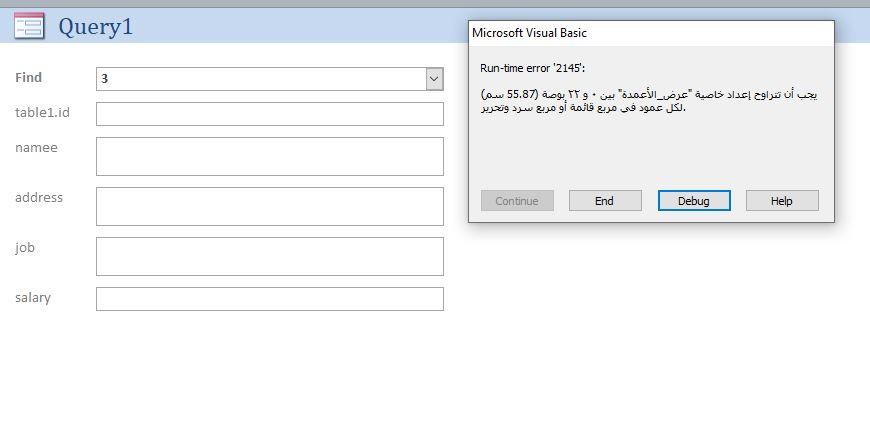Click the salary text field

[270, 299]
